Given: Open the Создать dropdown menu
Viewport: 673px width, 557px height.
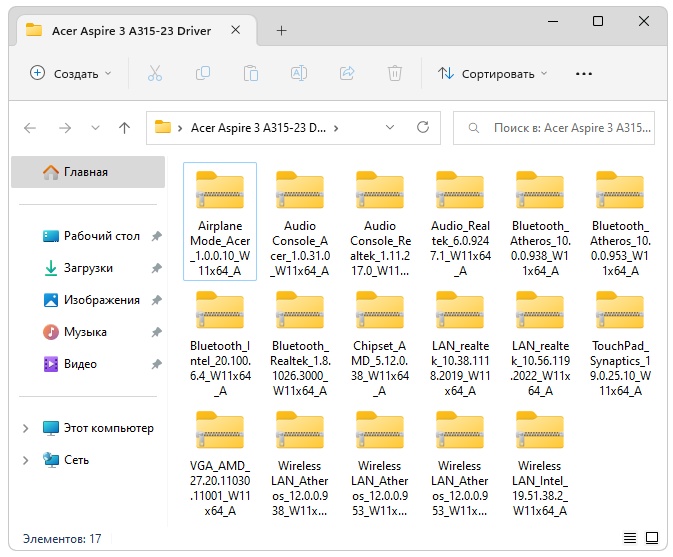Looking at the screenshot, I should coord(70,73).
